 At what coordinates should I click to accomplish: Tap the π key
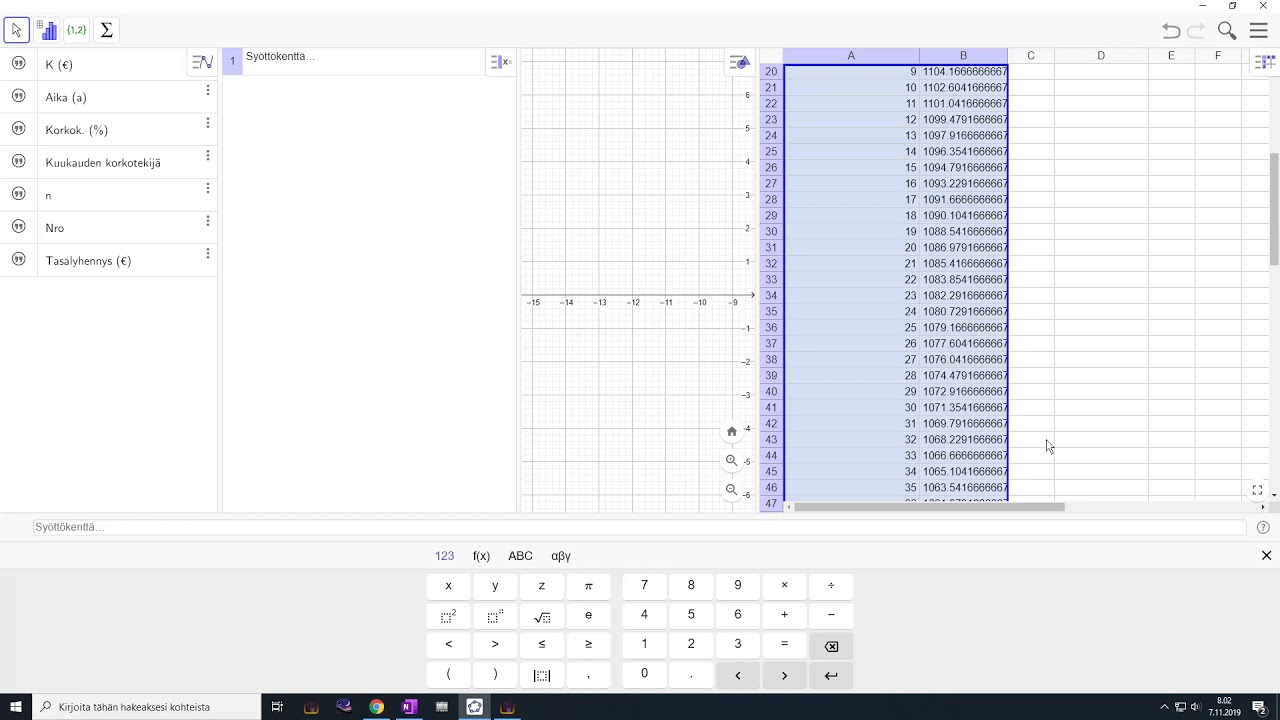[588, 586]
